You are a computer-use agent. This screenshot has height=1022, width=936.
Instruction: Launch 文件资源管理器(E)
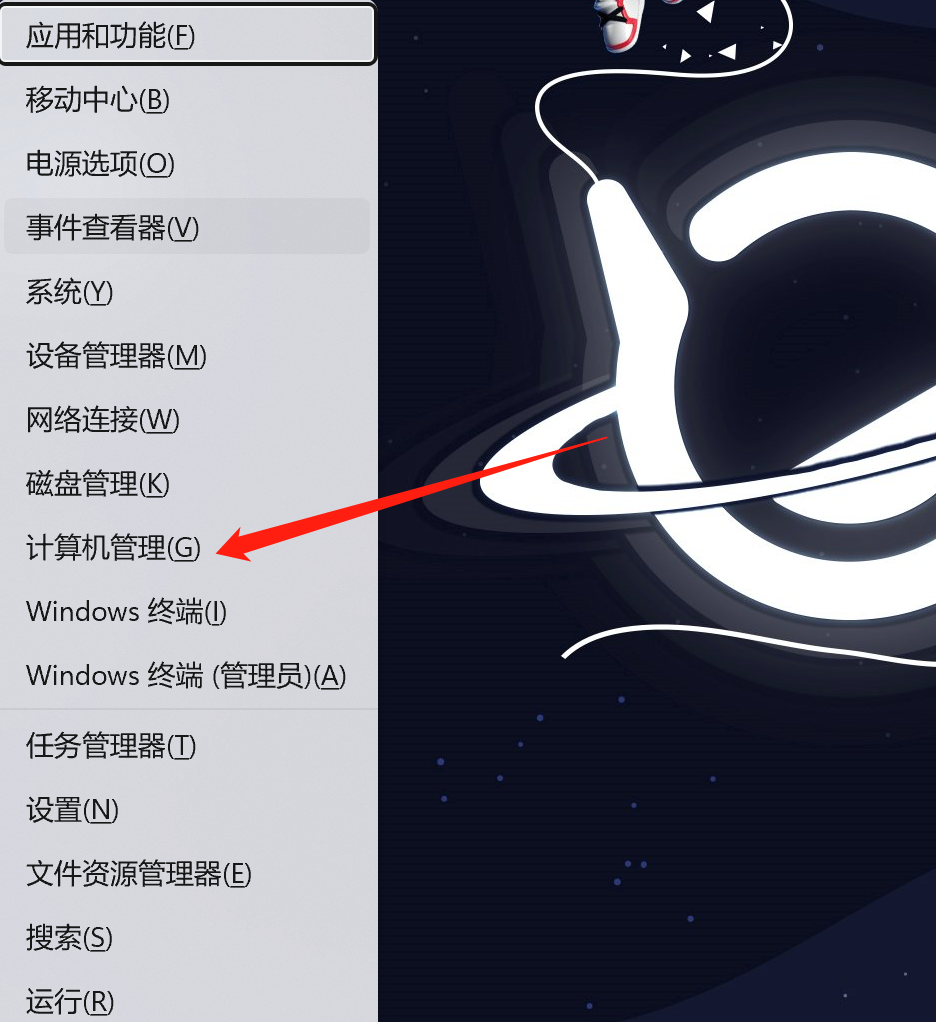187,873
